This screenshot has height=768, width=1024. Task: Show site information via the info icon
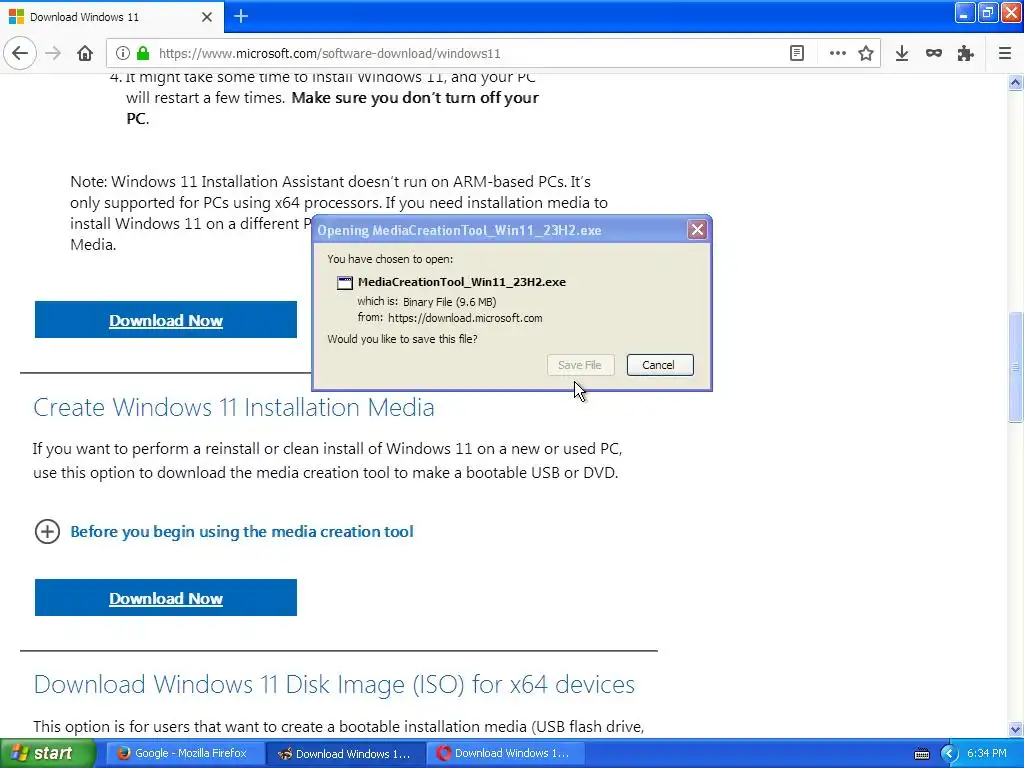tap(122, 54)
